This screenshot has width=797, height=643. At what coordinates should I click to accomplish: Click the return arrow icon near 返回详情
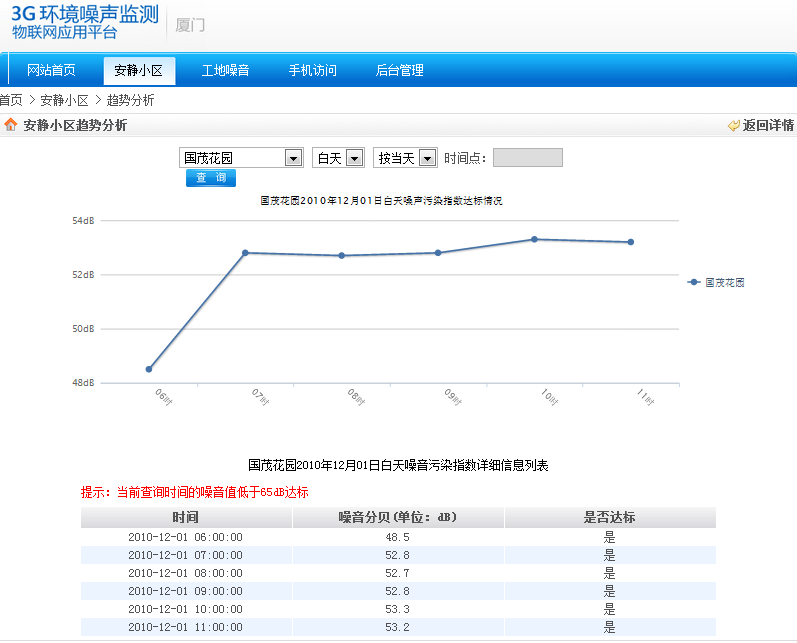[x=733, y=125]
